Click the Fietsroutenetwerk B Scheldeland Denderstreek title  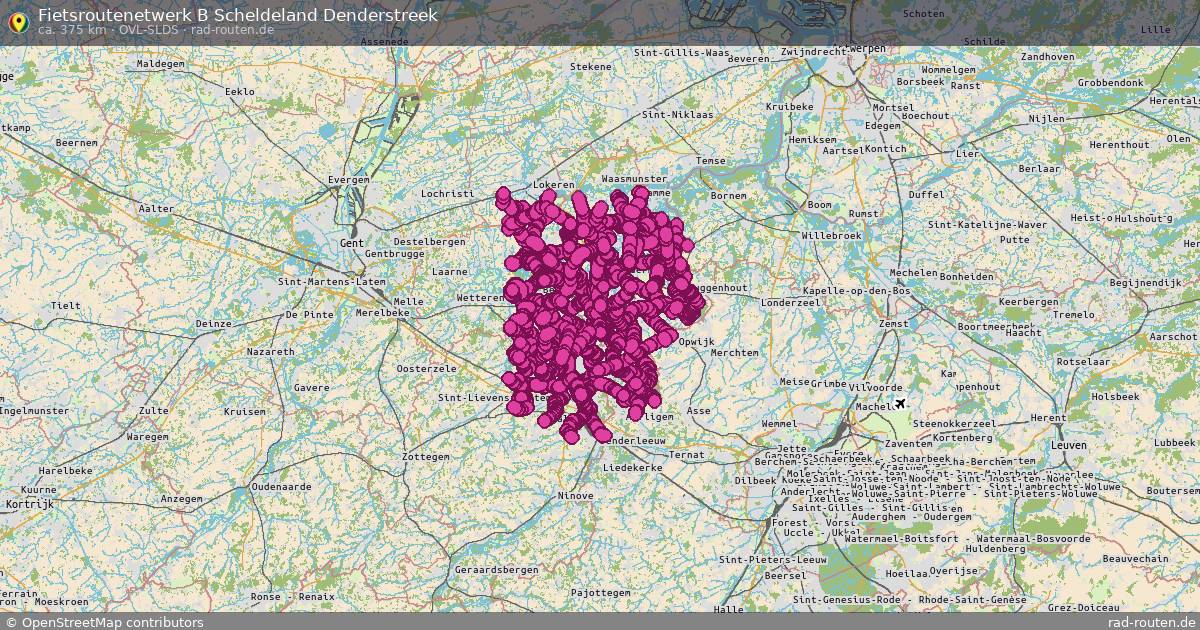point(237,15)
